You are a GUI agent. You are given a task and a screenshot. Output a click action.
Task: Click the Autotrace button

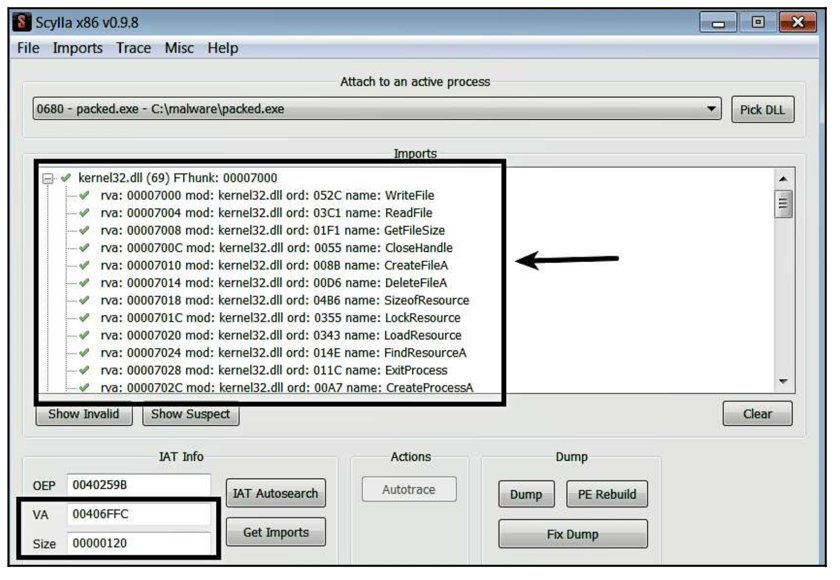pos(409,489)
